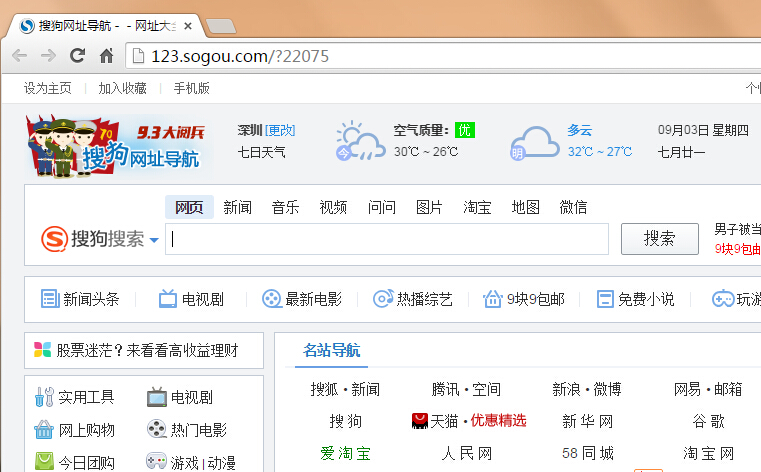Screen dimensions: 761x472
Task: Open 爱淘宝 green link
Action: tap(345, 454)
